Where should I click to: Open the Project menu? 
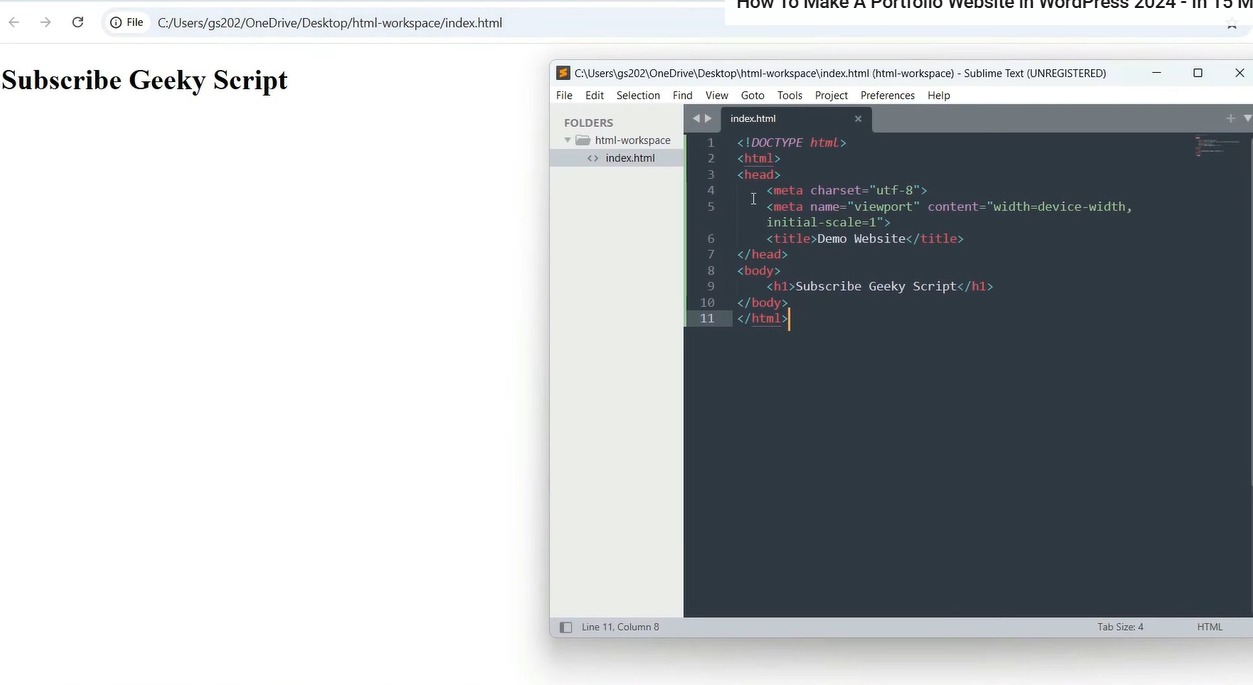(831, 95)
